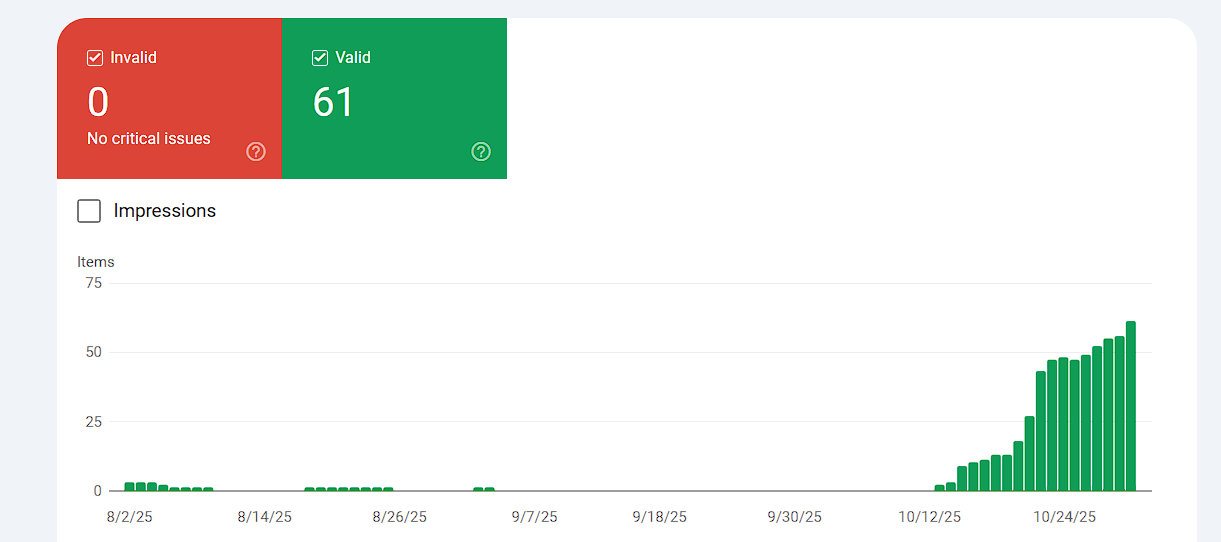Click the 50 value on the y-axis
The image size is (1221, 542).
[x=93, y=352]
